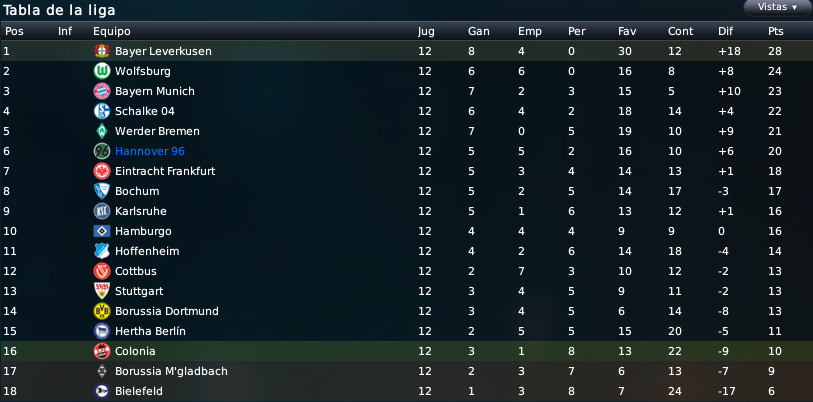Sort by Gan column header
Image resolution: width=813 pixels, height=402 pixels.
click(479, 31)
